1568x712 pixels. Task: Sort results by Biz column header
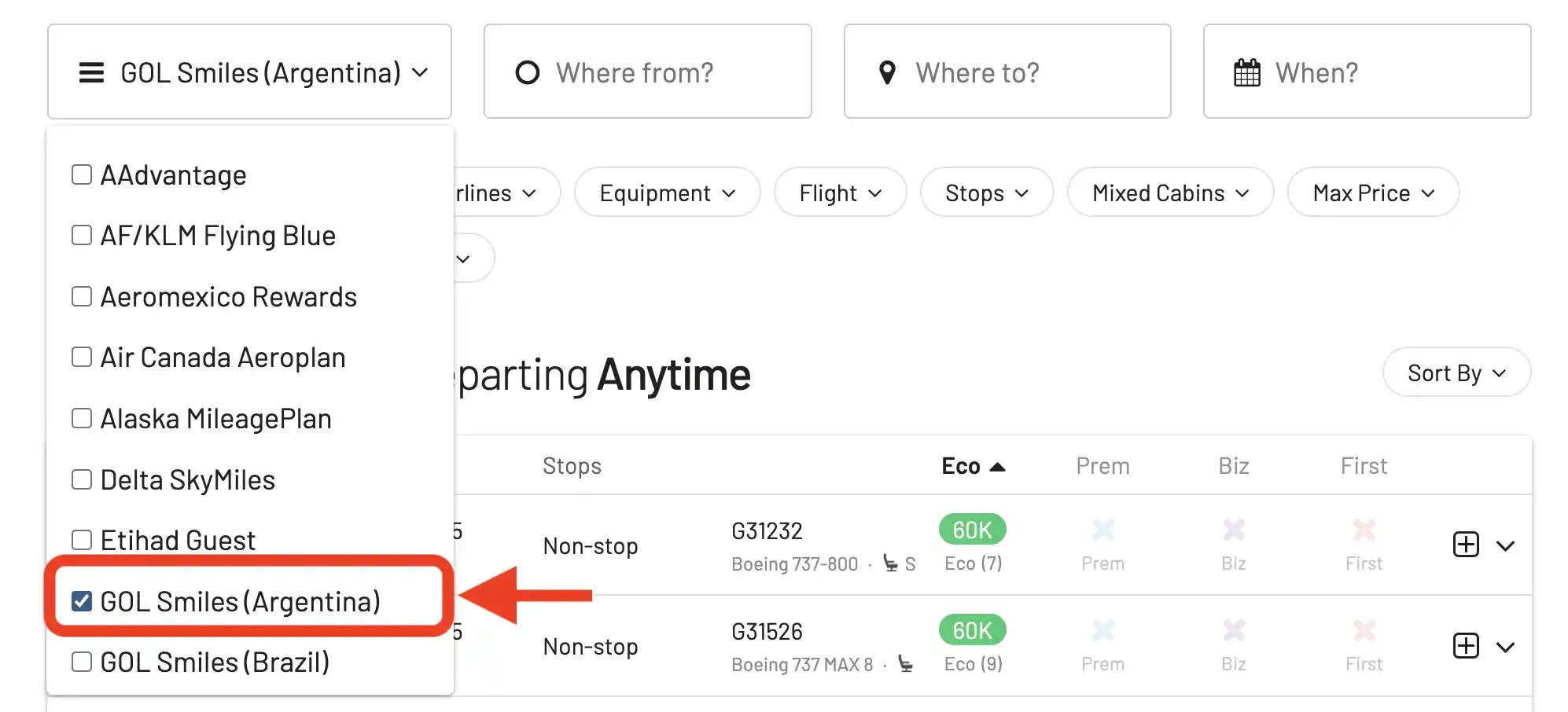coord(1234,466)
